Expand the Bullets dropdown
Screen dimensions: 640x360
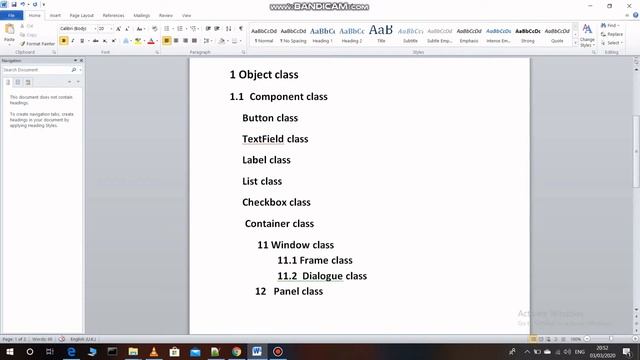[x=173, y=29]
